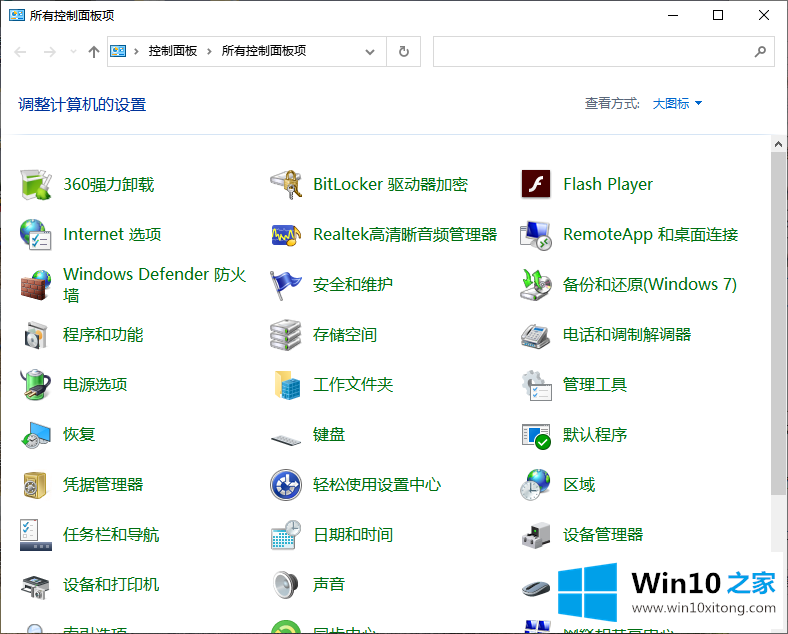Click the Internet 选项 globe icon

36,235
